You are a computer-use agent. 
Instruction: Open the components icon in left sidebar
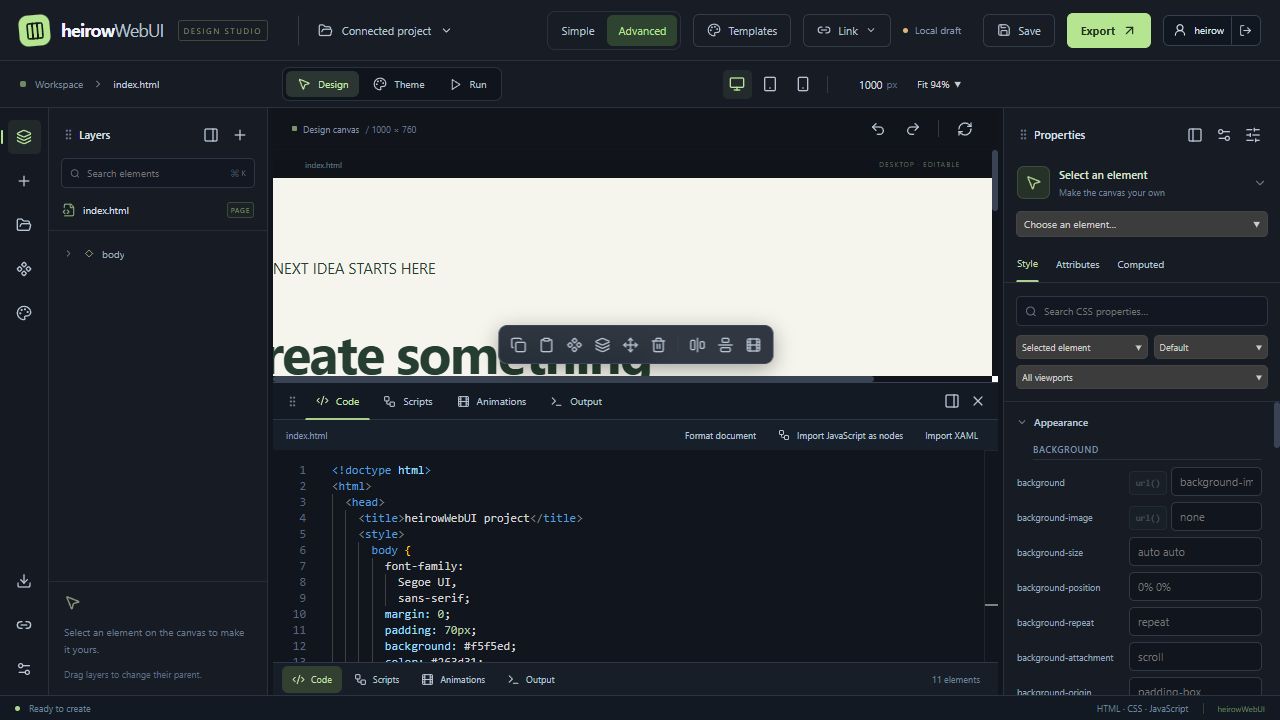tap(24, 269)
